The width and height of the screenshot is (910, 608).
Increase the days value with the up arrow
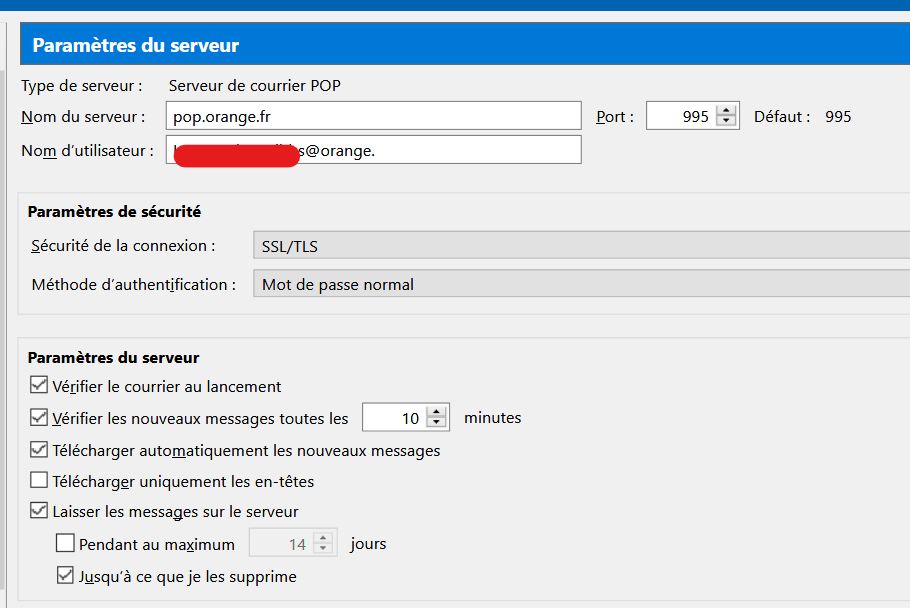pyautogui.click(x=325, y=537)
